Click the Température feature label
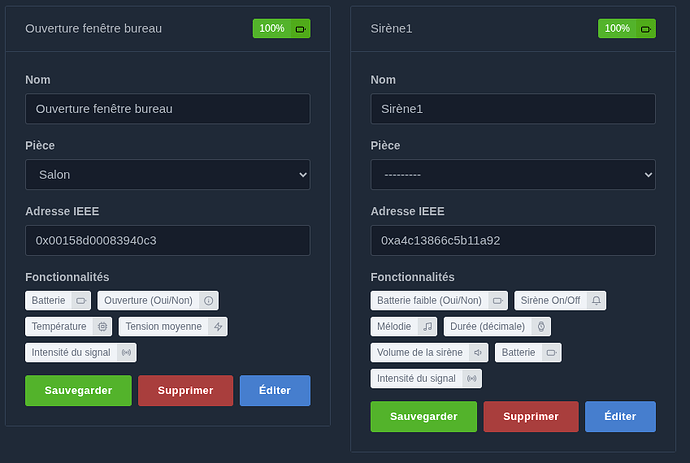This screenshot has width=690, height=463. 59,327
